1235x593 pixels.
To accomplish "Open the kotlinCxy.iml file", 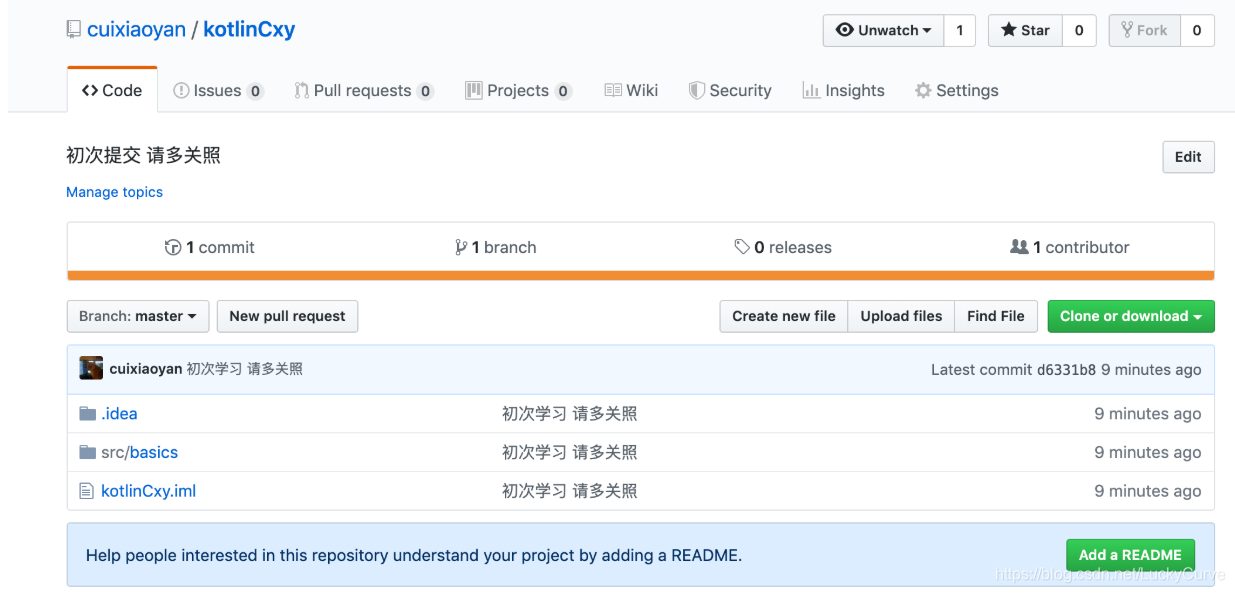I will (x=148, y=491).
